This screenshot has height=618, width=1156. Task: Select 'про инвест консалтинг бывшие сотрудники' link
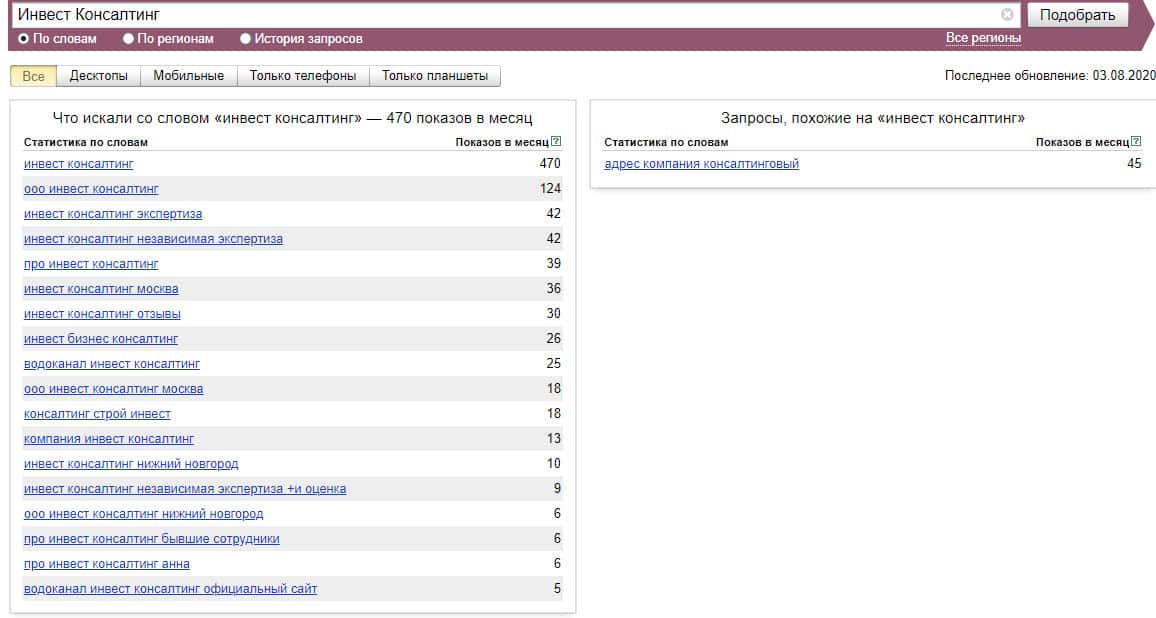[151, 539]
